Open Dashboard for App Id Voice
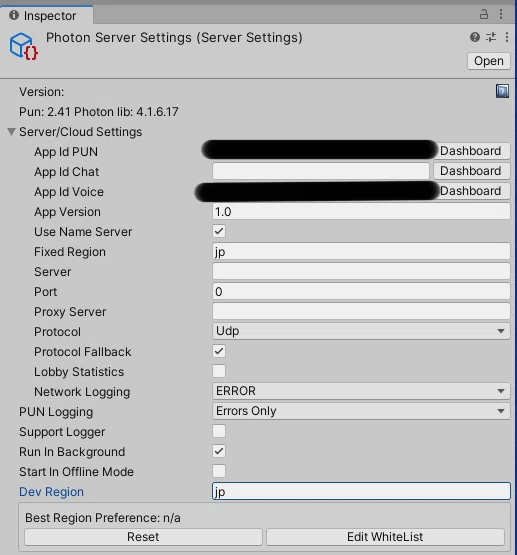Screen dimensions: 517x555 click(472, 191)
